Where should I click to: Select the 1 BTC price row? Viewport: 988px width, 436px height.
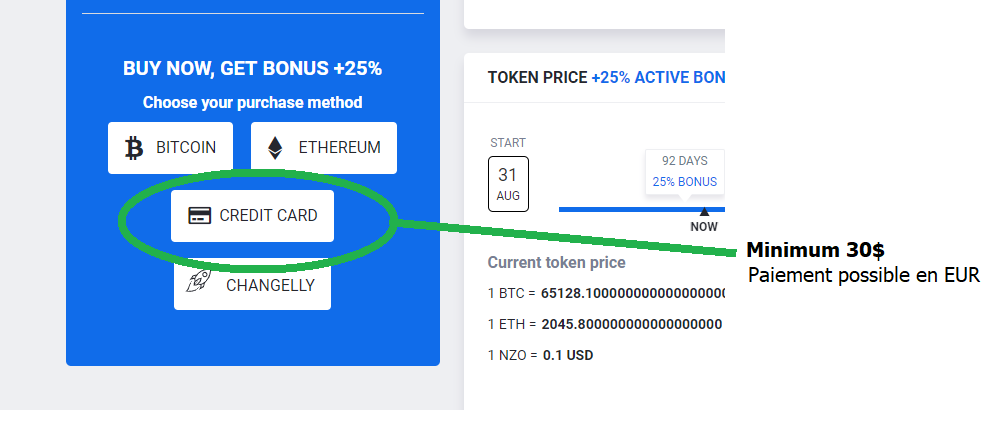pyautogui.click(x=605, y=294)
